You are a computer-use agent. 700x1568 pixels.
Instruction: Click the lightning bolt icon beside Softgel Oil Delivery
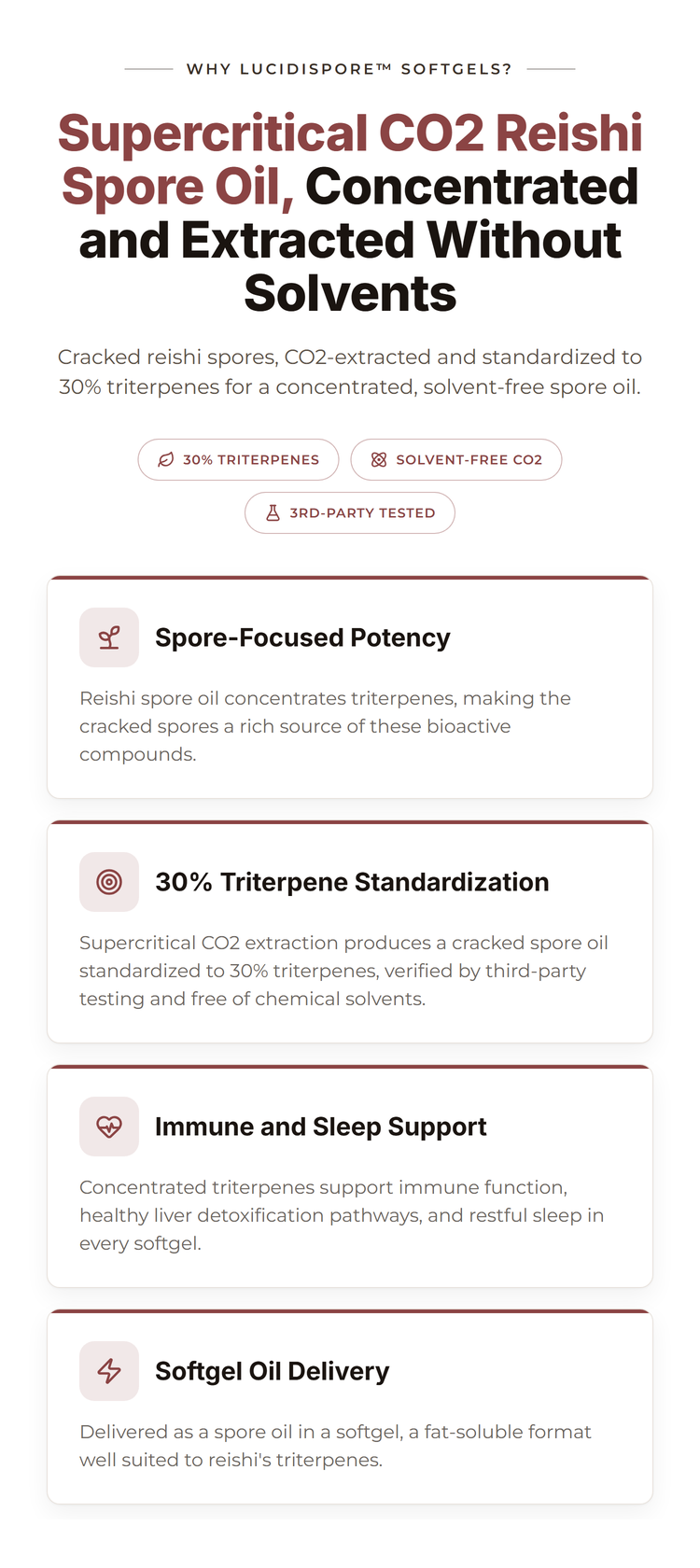109,1371
